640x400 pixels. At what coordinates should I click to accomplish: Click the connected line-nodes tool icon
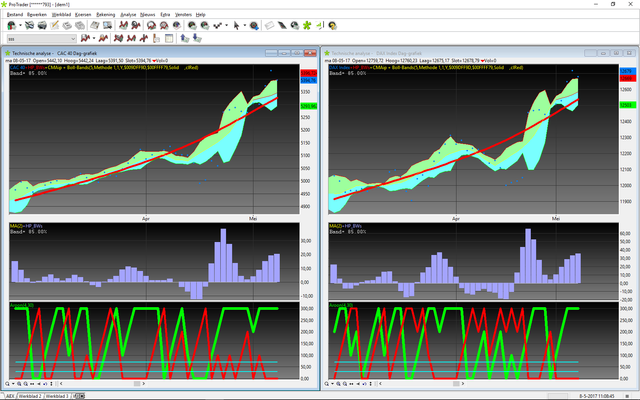[x=218, y=26]
